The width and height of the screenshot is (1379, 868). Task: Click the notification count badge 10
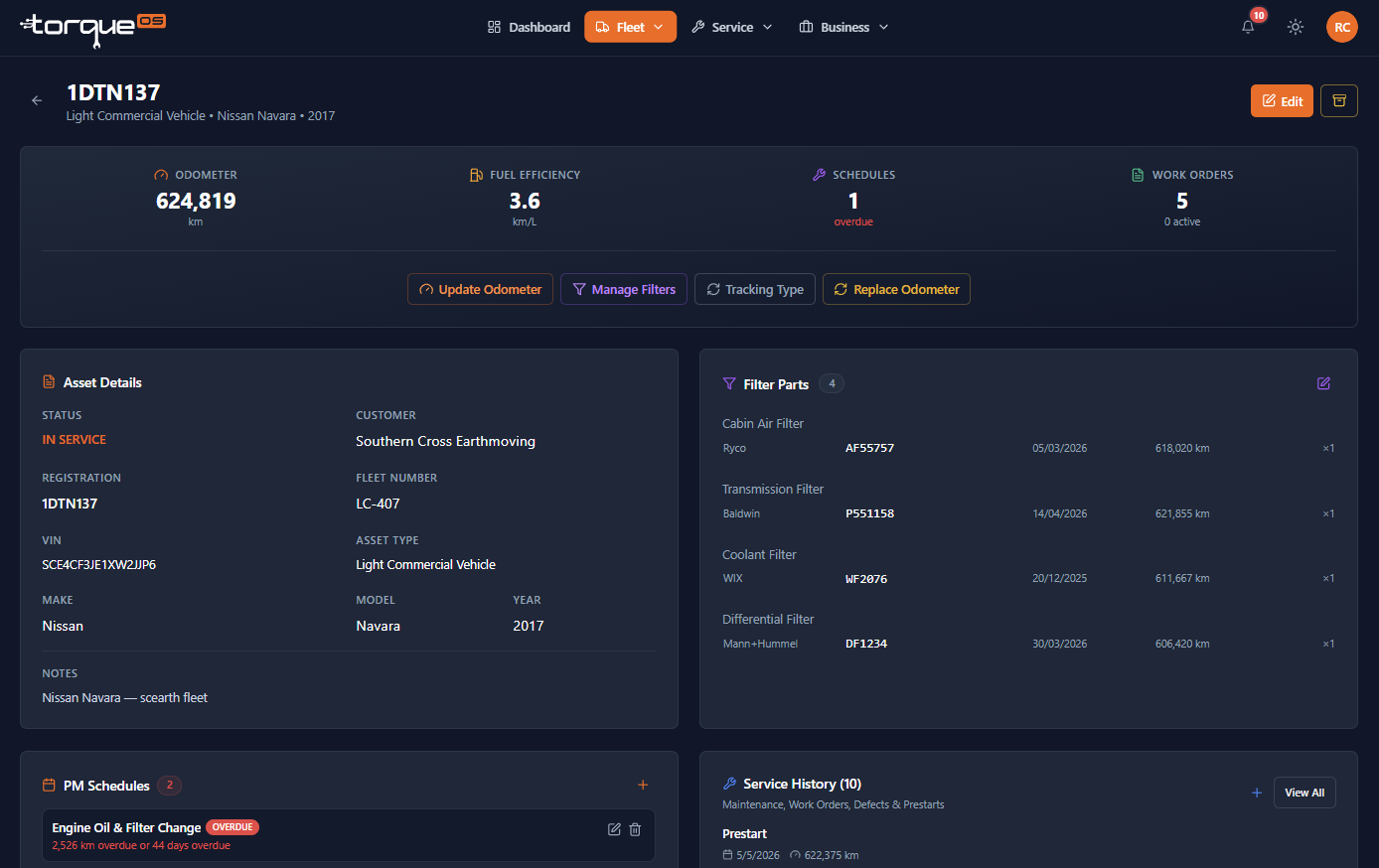(1259, 15)
